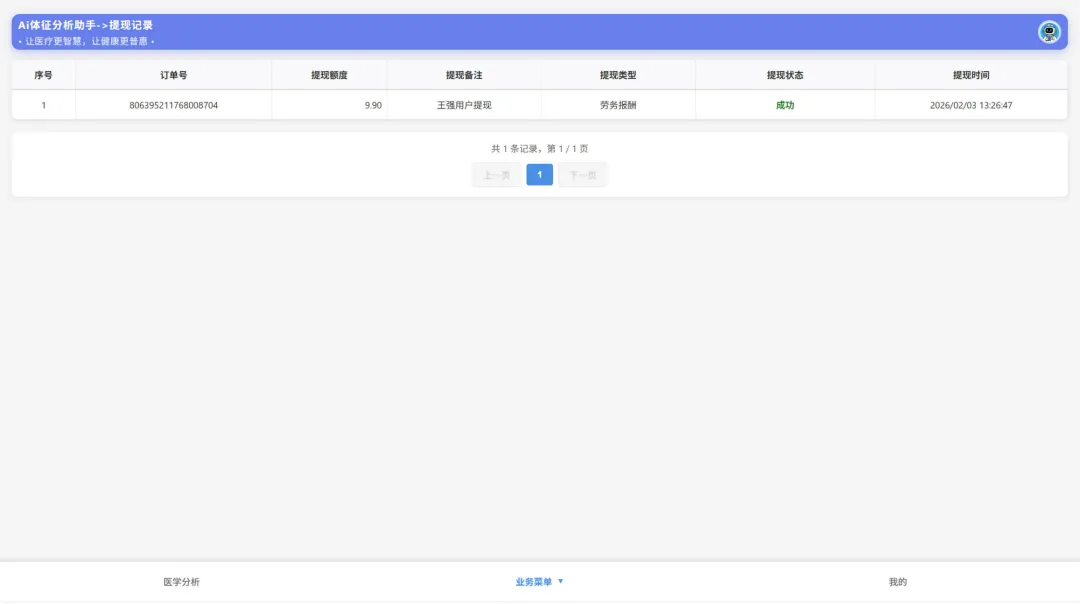Click the 下一页 next page button
1080x604 pixels.
click(x=583, y=175)
